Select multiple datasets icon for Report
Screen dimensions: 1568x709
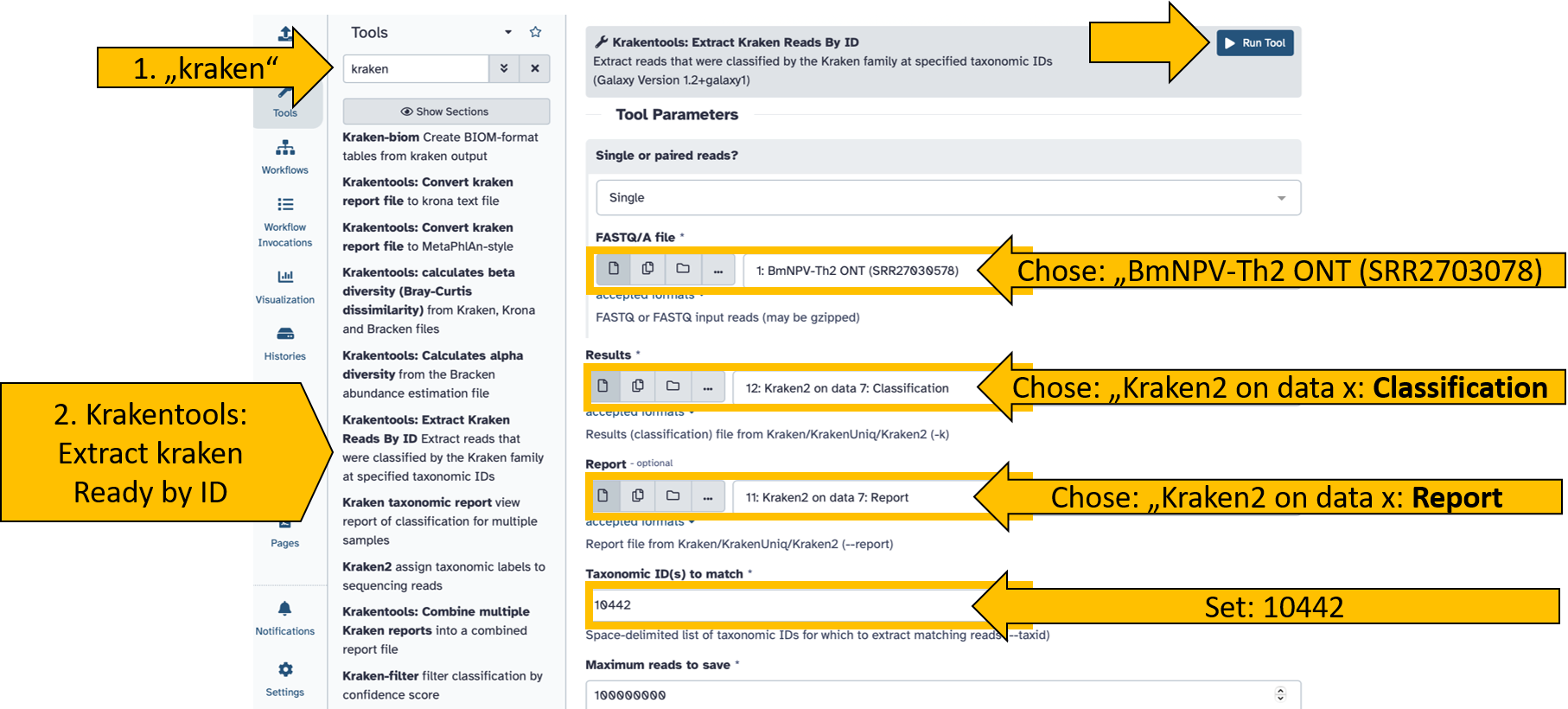(x=638, y=495)
